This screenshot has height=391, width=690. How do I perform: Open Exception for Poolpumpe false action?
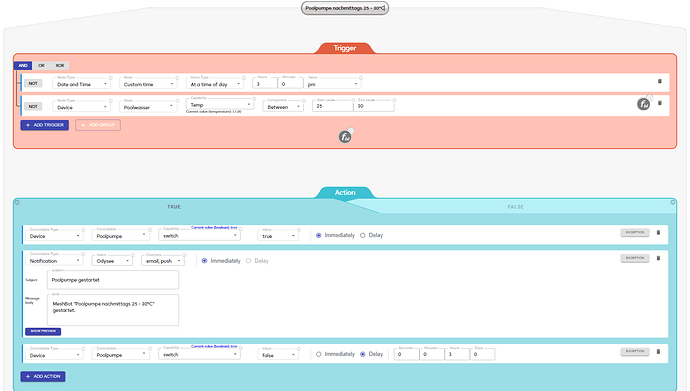(635, 351)
